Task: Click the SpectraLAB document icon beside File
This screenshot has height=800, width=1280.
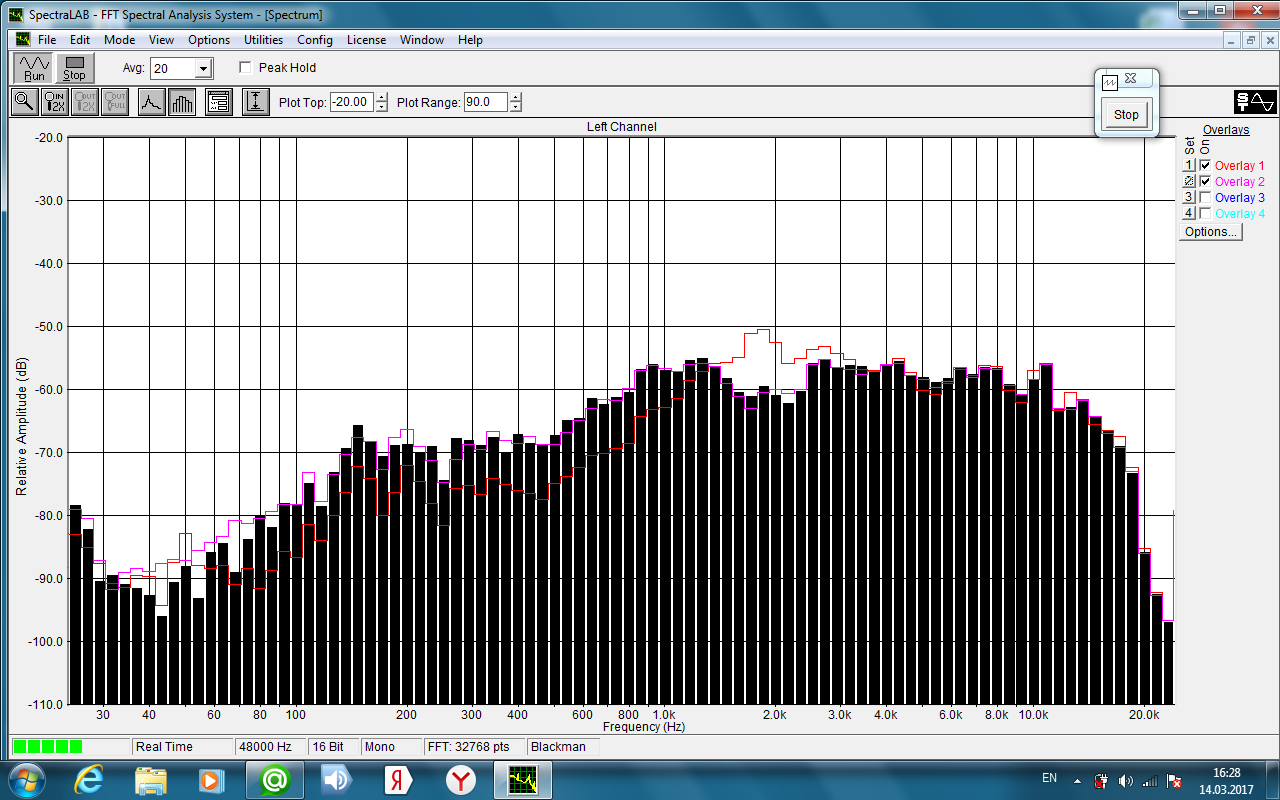Action: pyautogui.click(x=22, y=40)
